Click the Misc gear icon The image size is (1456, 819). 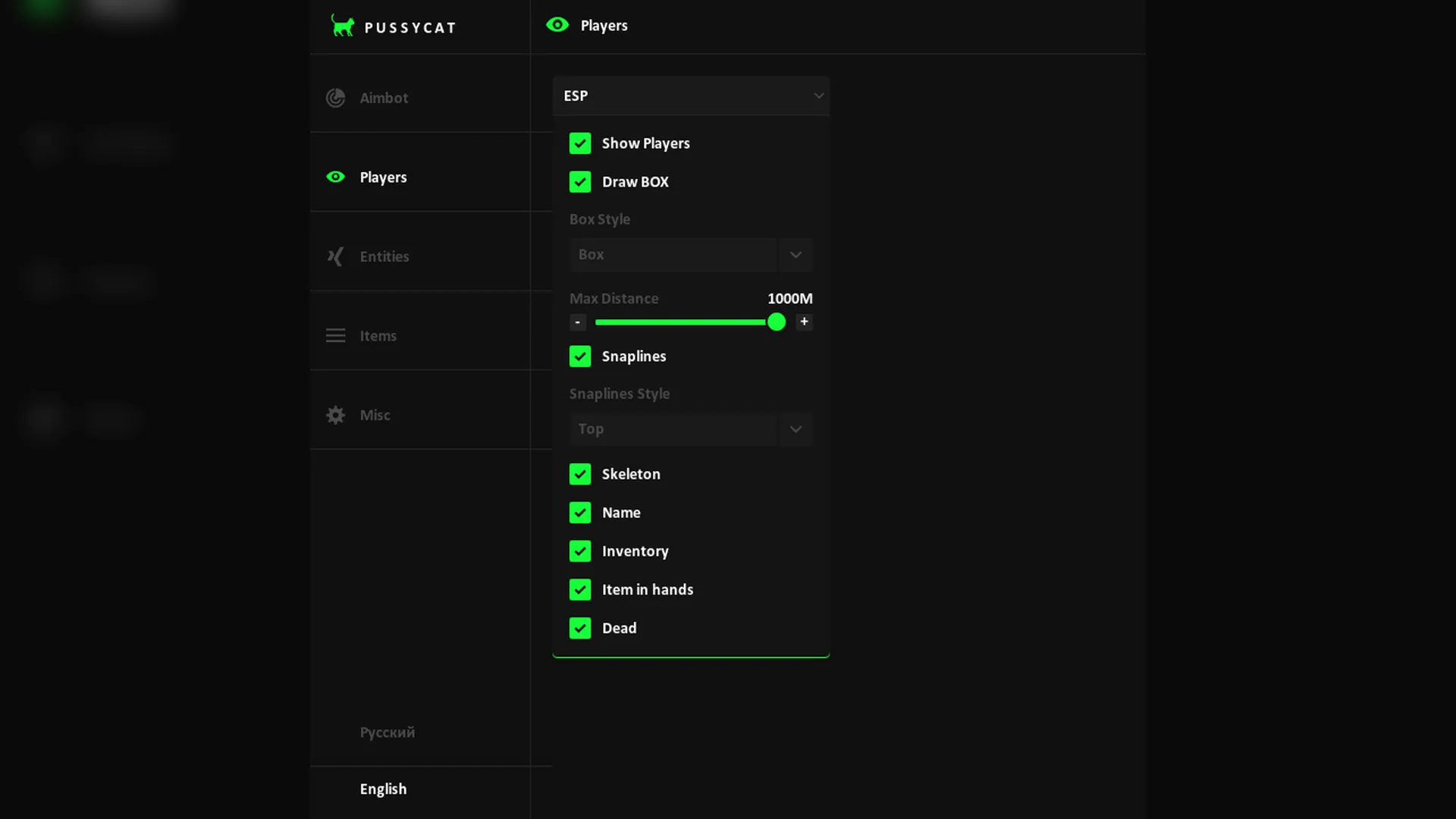point(335,415)
